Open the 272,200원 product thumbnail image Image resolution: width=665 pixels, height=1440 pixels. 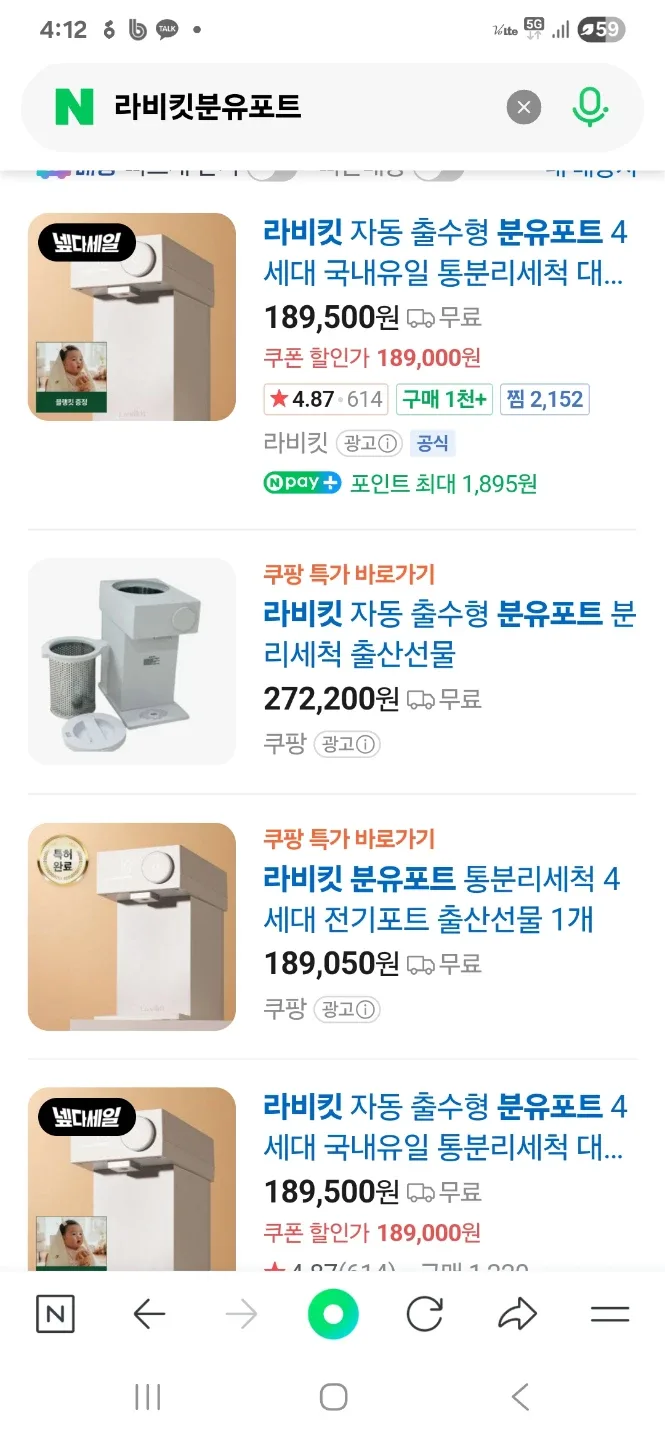pyautogui.click(x=132, y=661)
